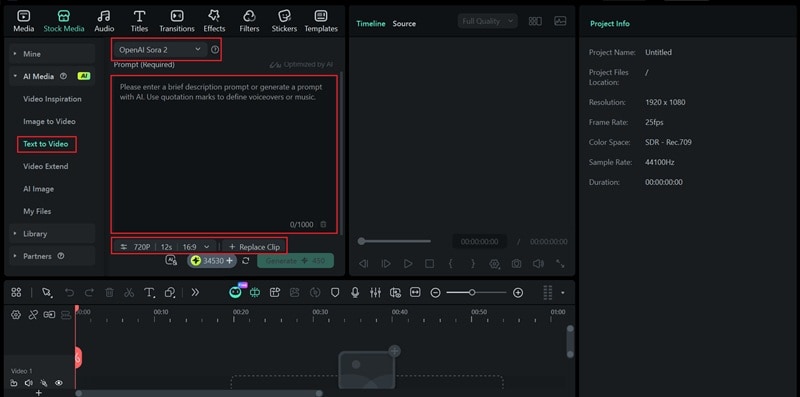The image size is (800, 397).
Task: Click the preview volume speaker icon
Action: tap(538, 264)
